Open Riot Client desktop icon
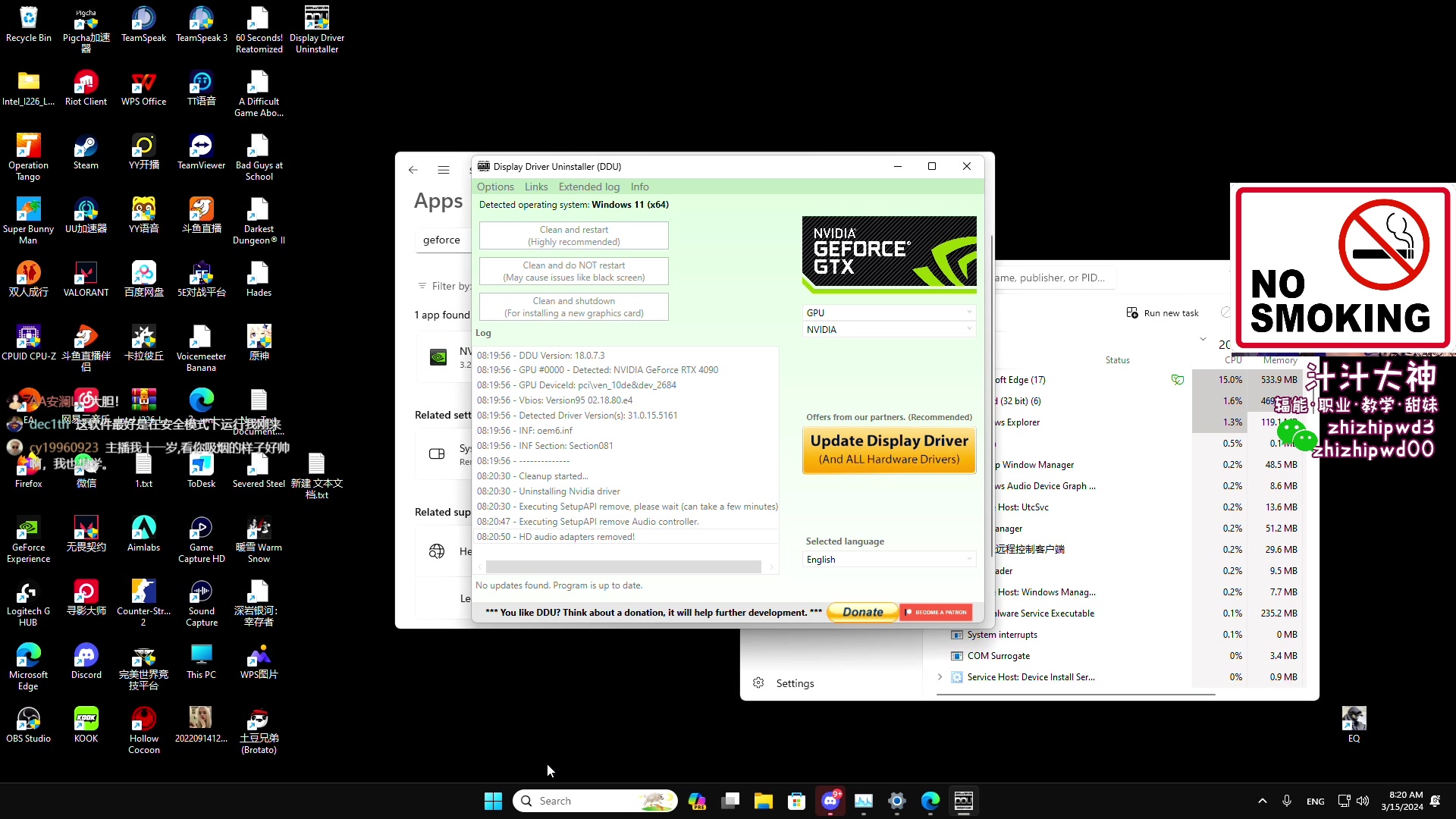 [86, 89]
